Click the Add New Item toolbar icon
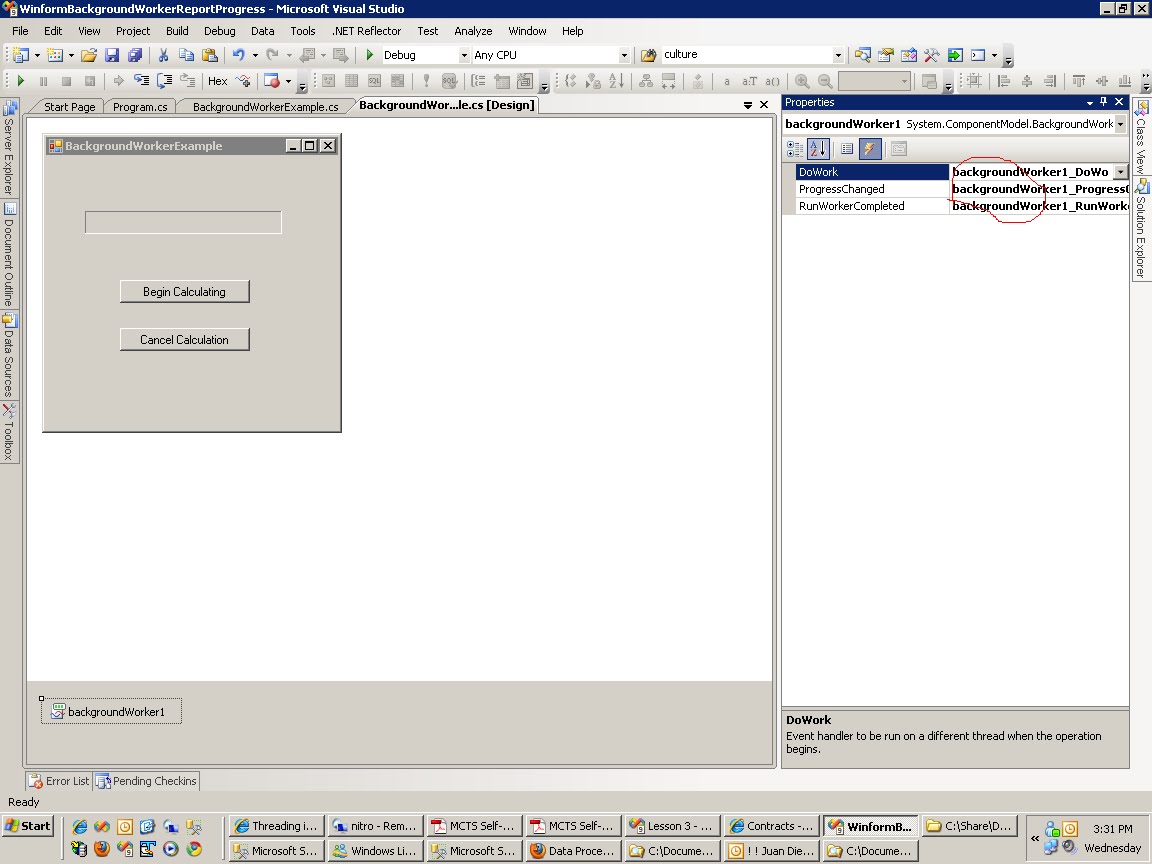1152x864 pixels. pyautogui.click(x=55, y=55)
